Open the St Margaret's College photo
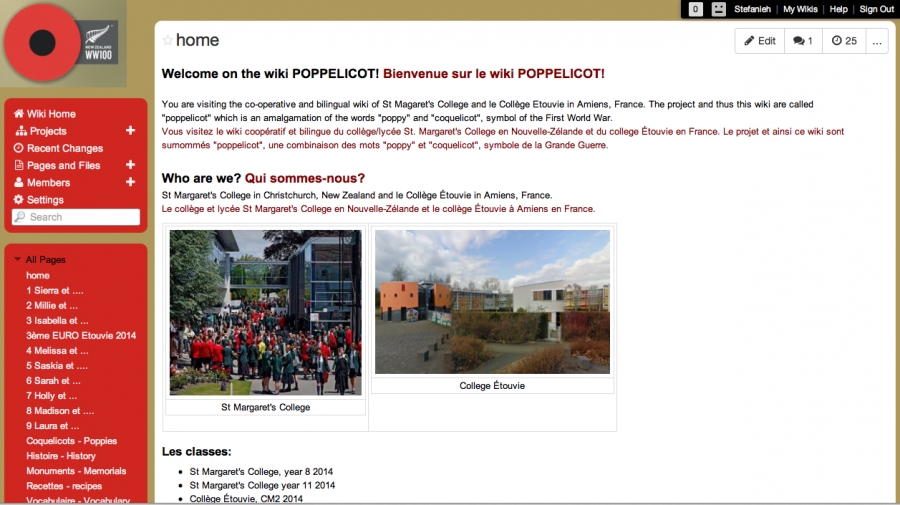 [265, 313]
